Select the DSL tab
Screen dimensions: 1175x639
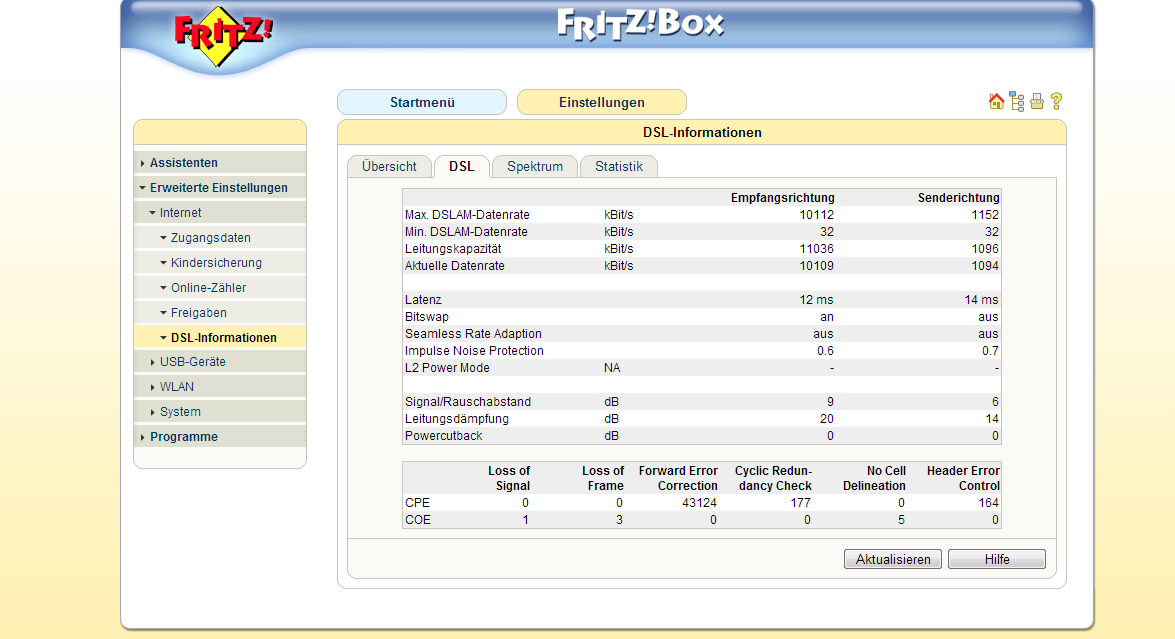click(462, 166)
